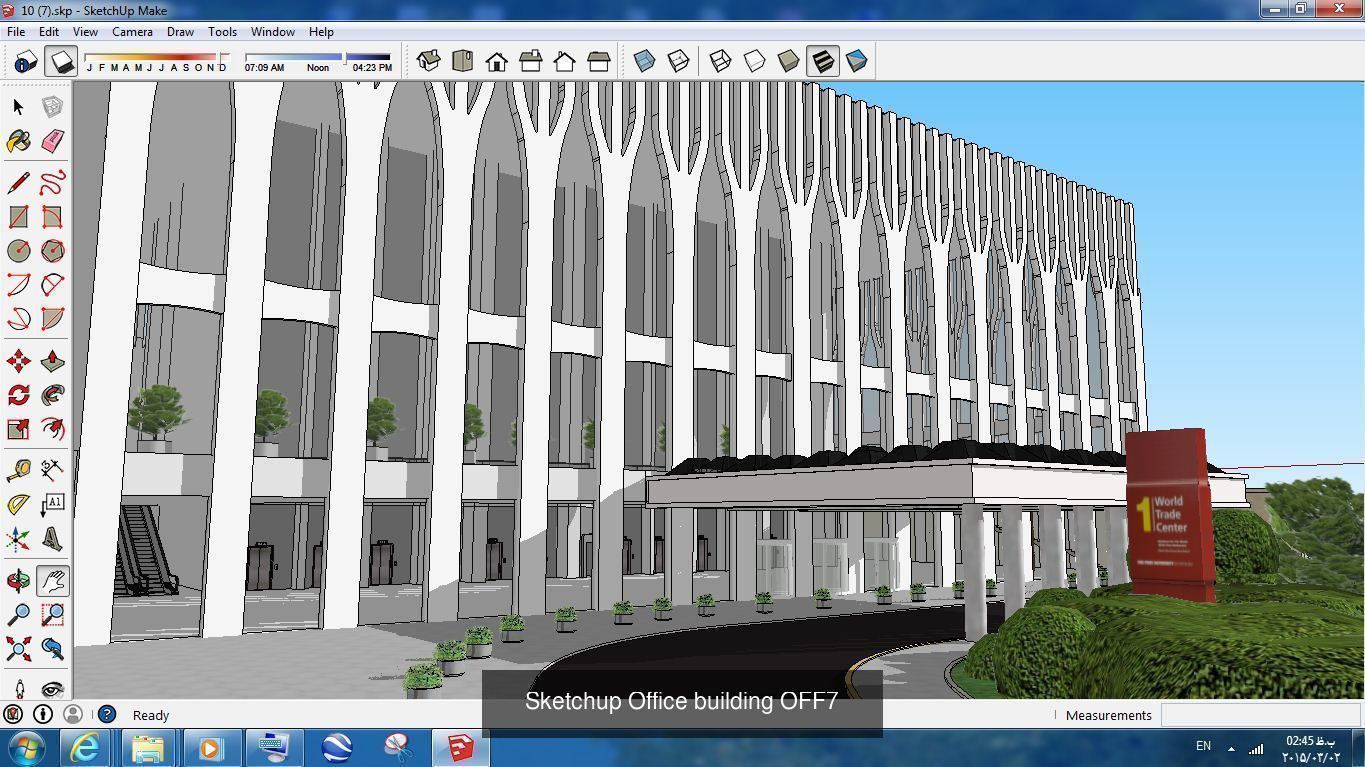Image resolution: width=1365 pixels, height=767 pixels.
Task: Select the 3D Text tool
Action: (x=52, y=539)
